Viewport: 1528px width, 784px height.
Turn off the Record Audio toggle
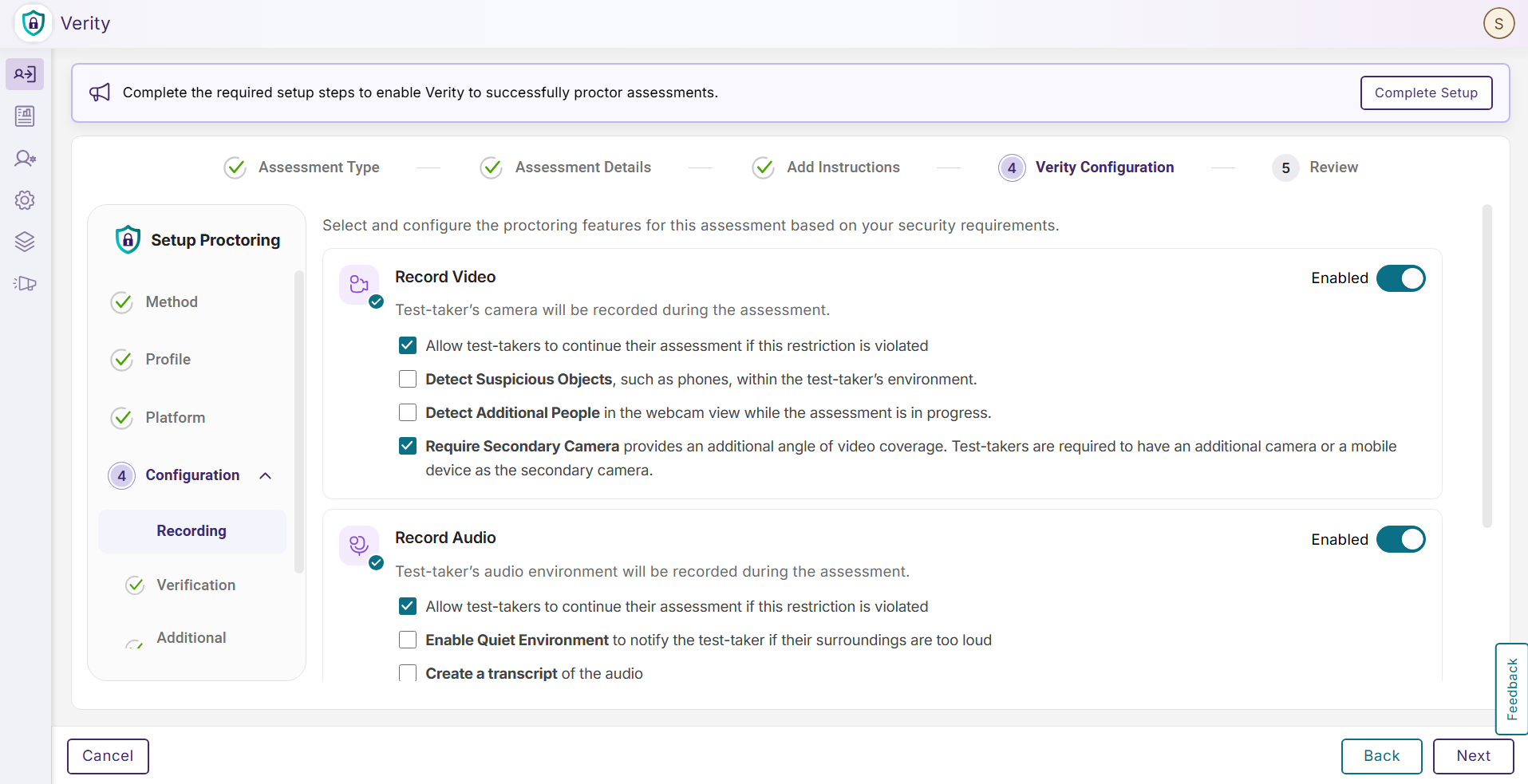(1400, 539)
